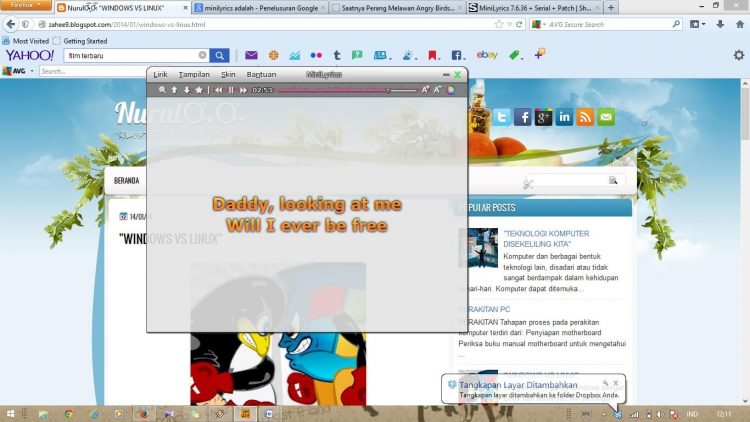Open AVG toolbar dropdown arrow
Screen dimensions: 750x422
click(32, 71)
